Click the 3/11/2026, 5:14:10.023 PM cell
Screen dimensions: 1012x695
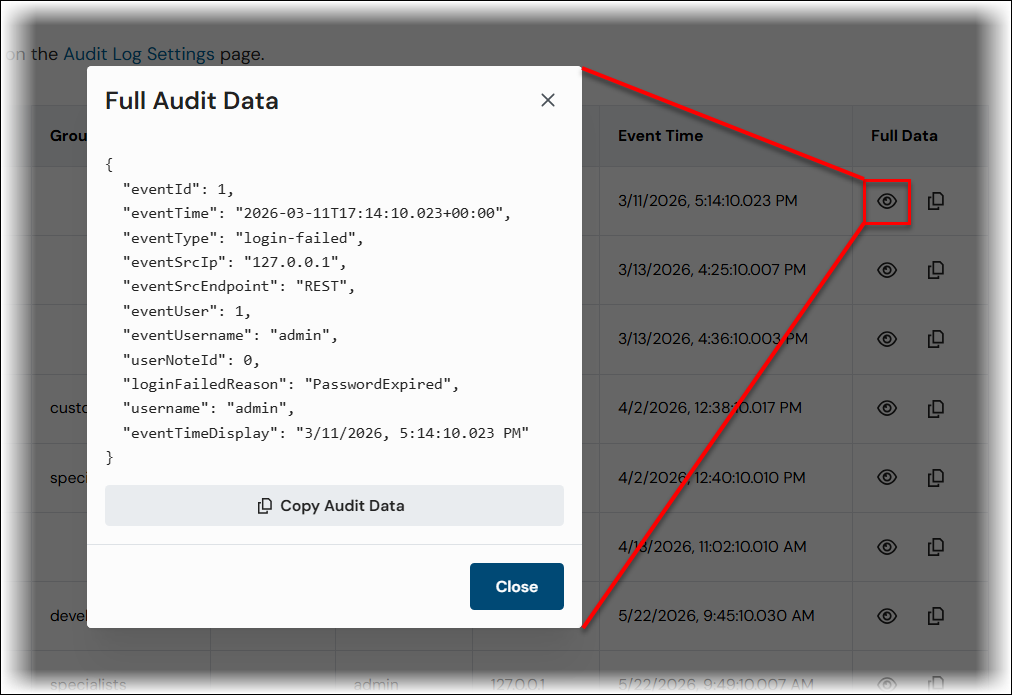707,201
